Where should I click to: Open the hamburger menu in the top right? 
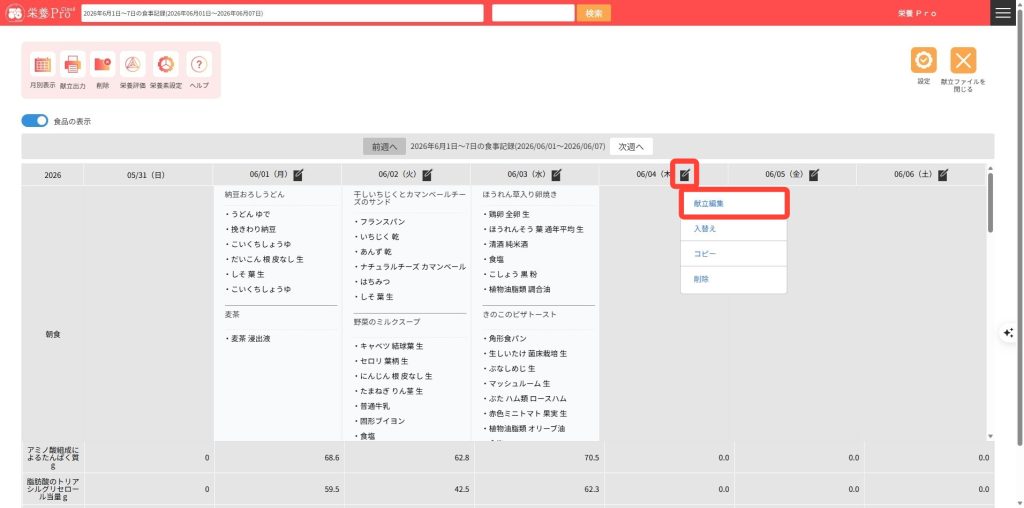click(x=1003, y=12)
